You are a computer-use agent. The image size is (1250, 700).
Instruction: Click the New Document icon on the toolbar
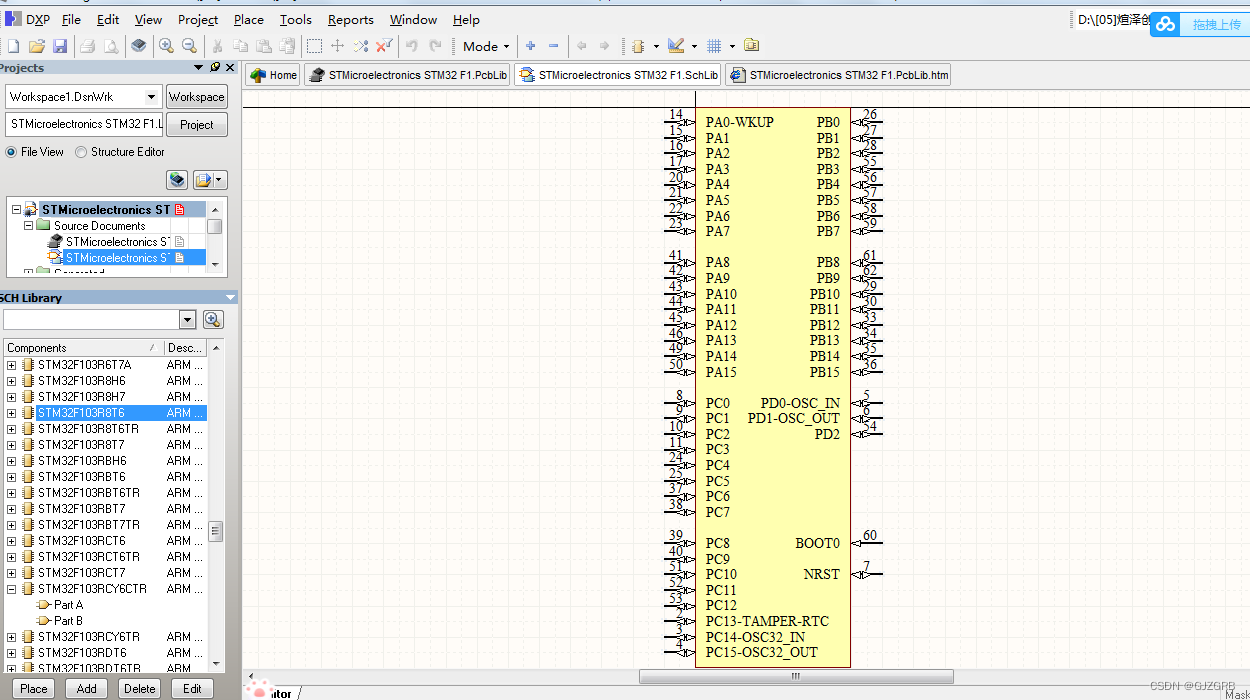[12, 45]
